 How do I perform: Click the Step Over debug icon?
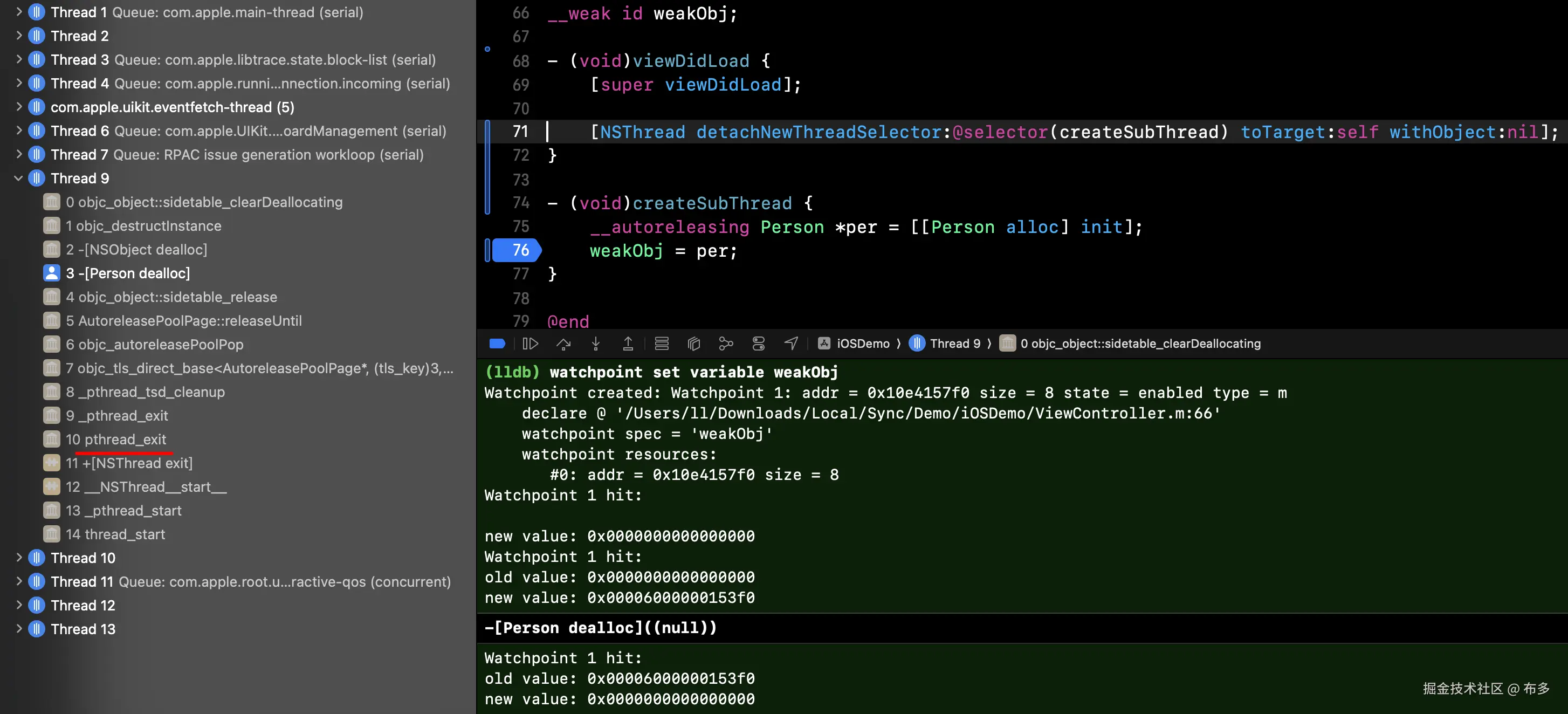[x=563, y=344]
